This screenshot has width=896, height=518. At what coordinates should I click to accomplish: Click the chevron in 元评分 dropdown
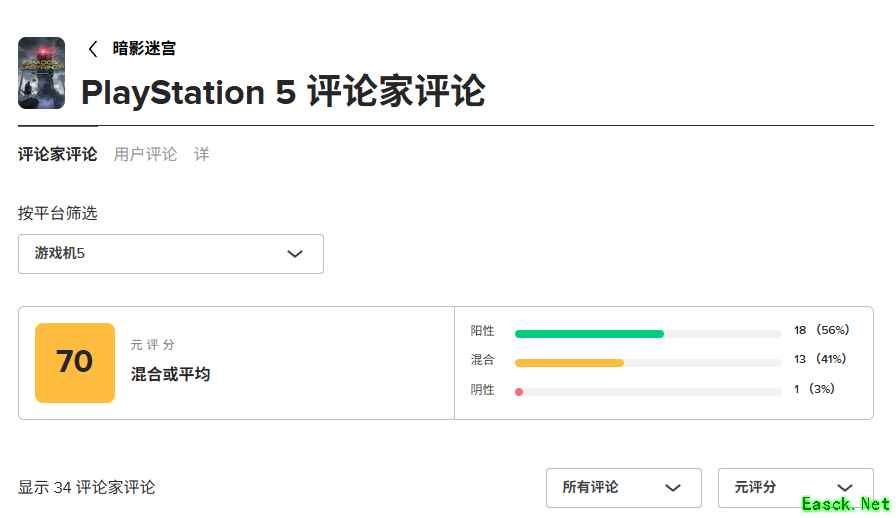coord(845,488)
